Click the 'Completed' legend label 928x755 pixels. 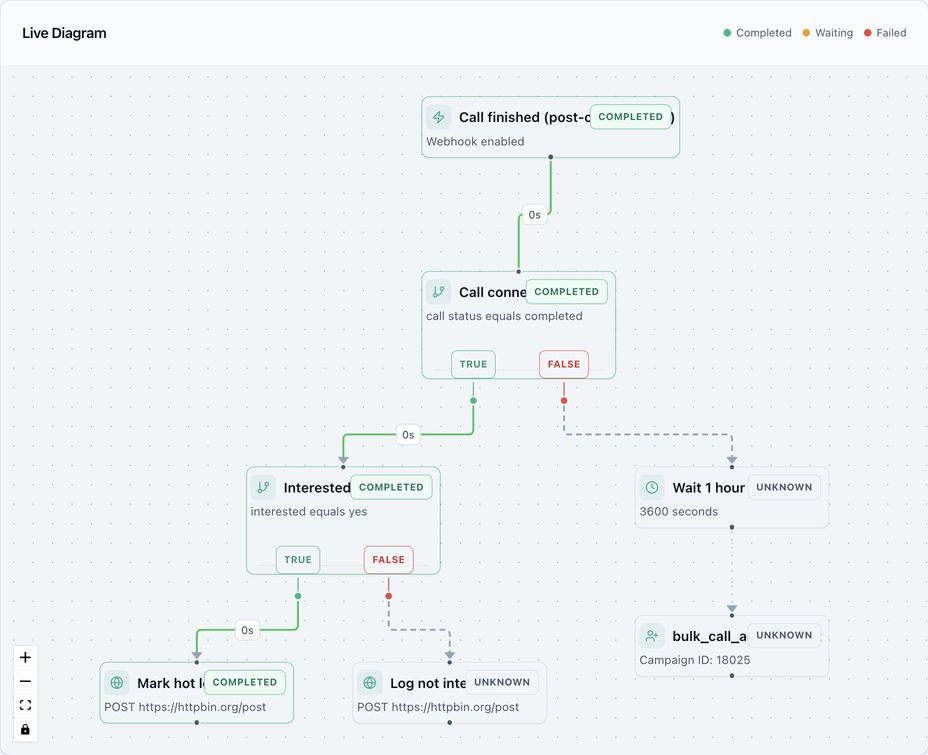[x=763, y=33]
